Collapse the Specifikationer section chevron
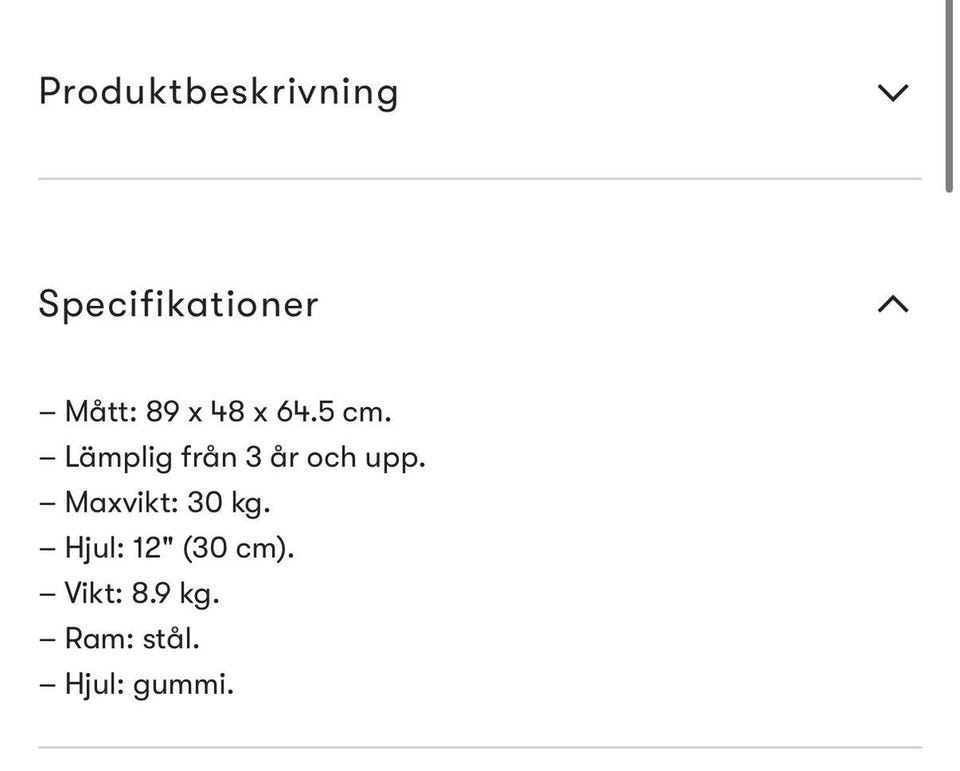The width and height of the screenshot is (960, 771). pyautogui.click(x=892, y=304)
